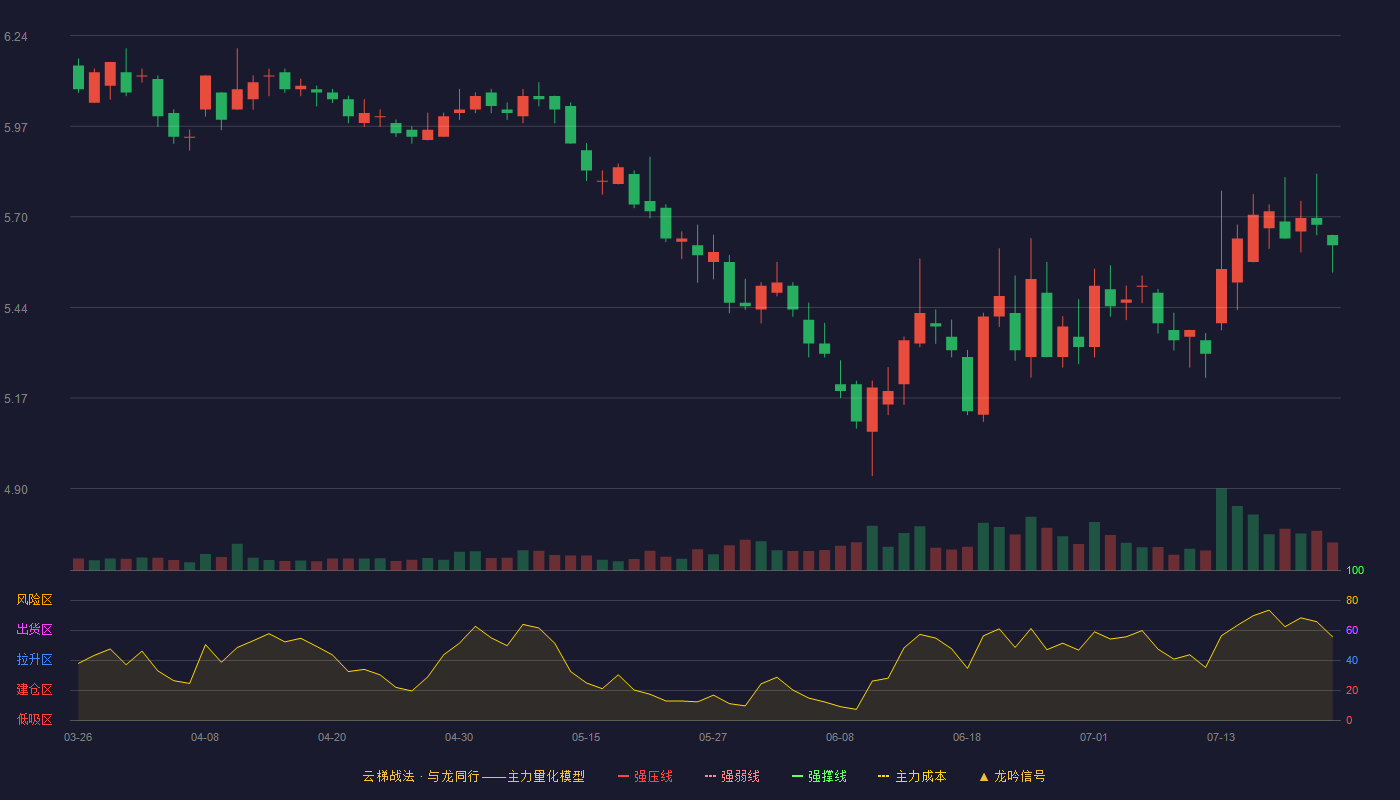Click the 5.17 price axis label
The height and width of the screenshot is (800, 1400).
[x=15, y=399]
